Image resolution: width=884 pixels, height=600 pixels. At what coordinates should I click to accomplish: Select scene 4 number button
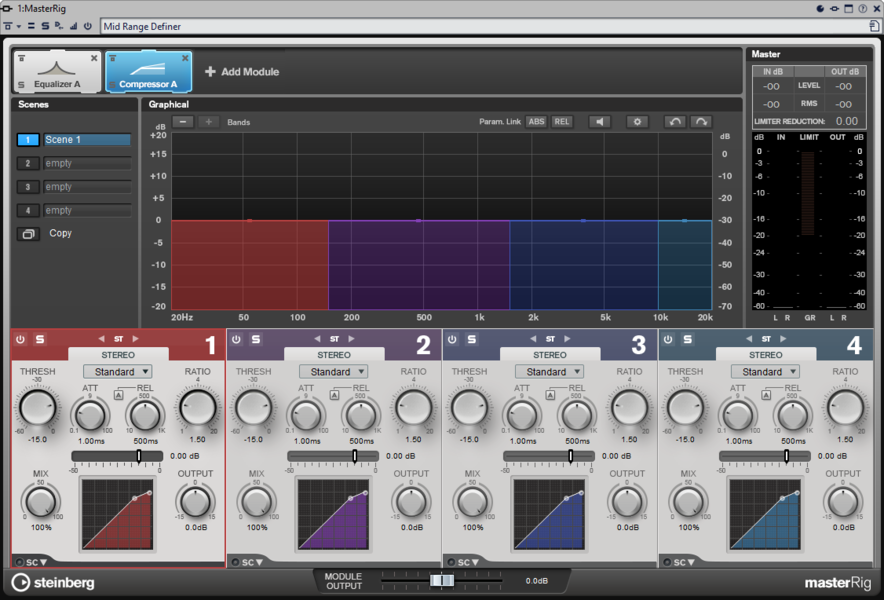click(x=28, y=210)
